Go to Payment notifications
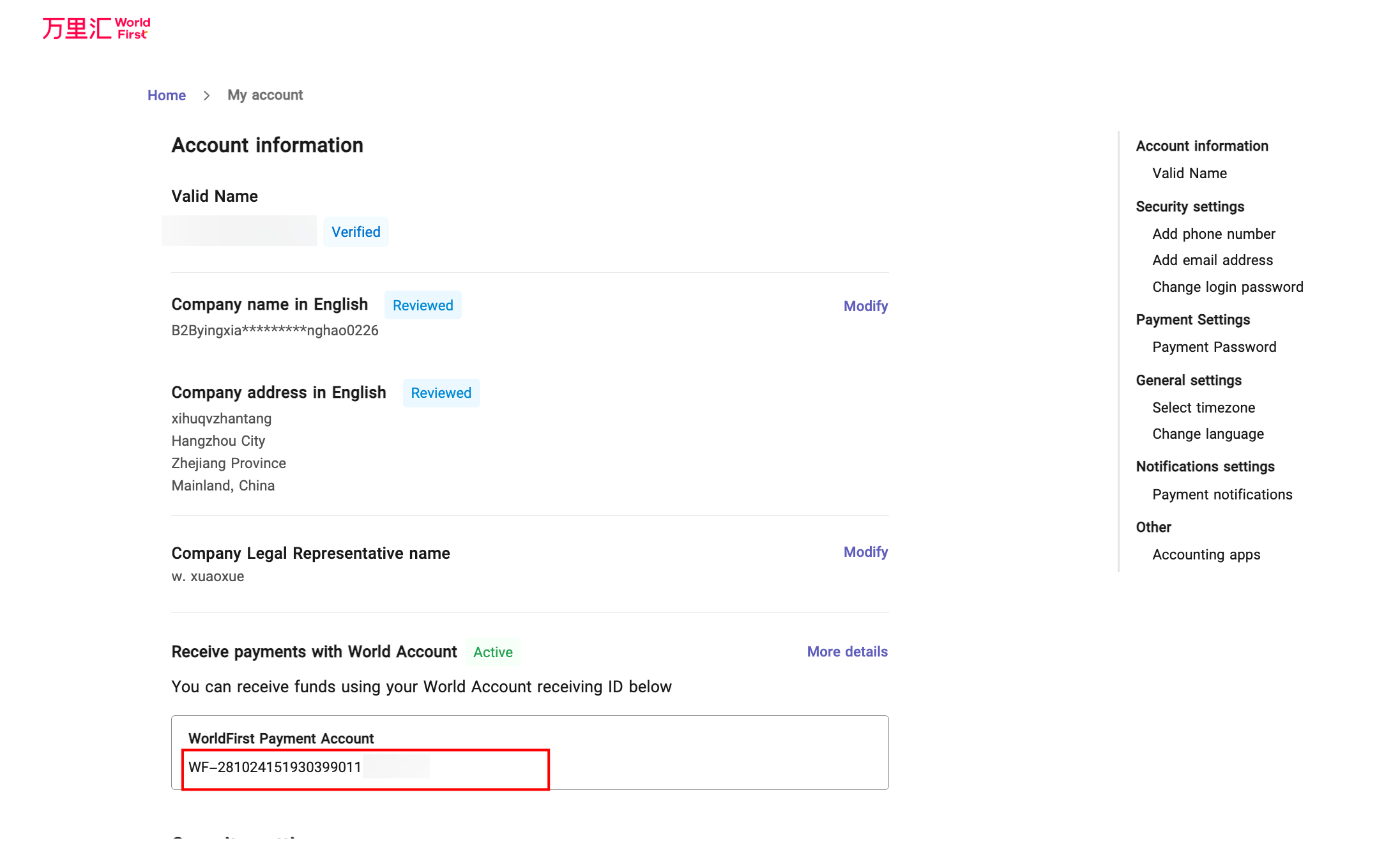 coord(1222,494)
